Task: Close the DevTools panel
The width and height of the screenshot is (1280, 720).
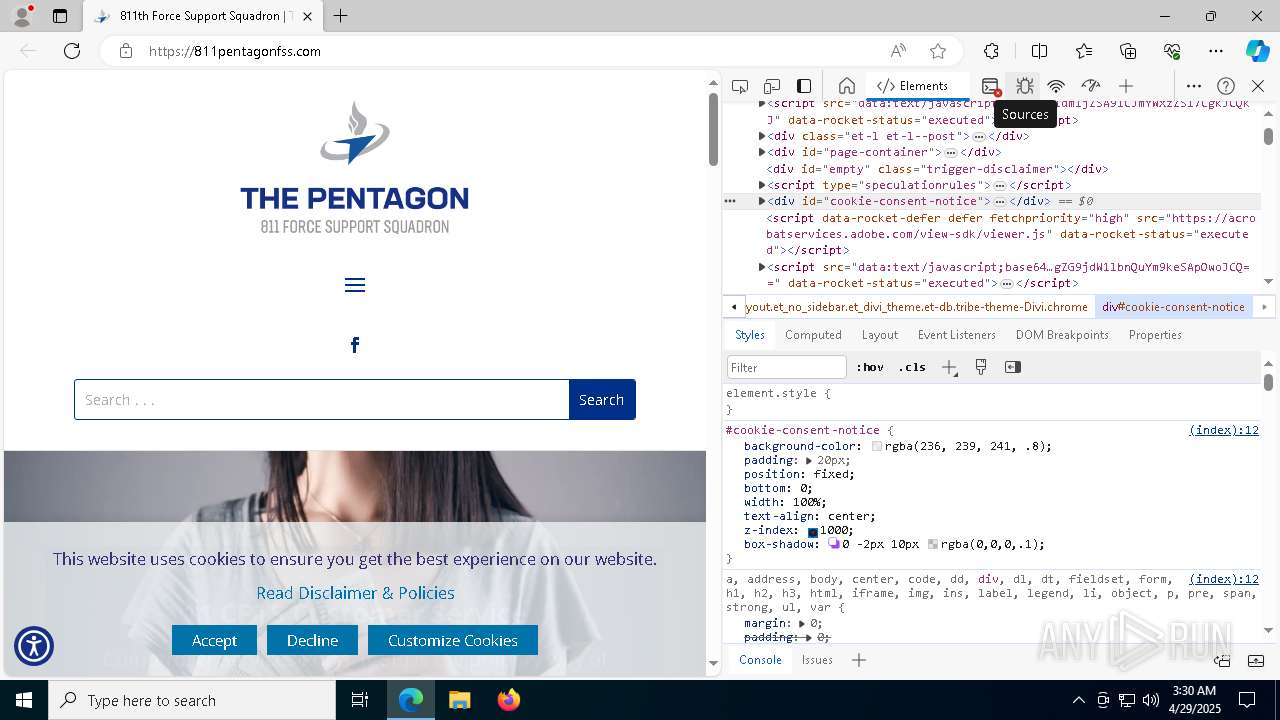Action: click(1258, 86)
